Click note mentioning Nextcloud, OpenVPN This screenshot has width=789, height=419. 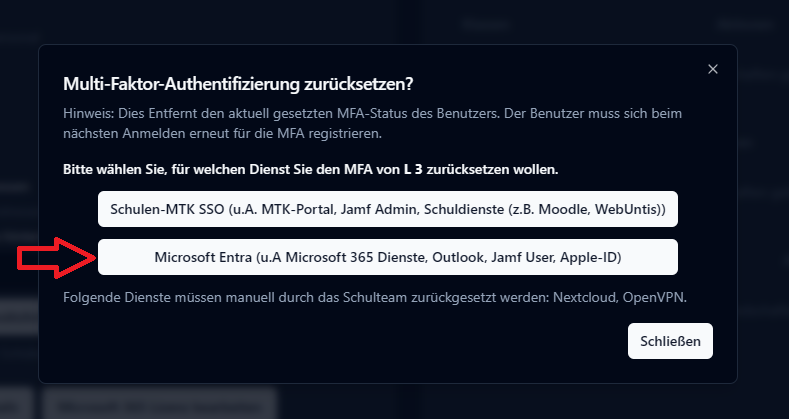coord(375,297)
